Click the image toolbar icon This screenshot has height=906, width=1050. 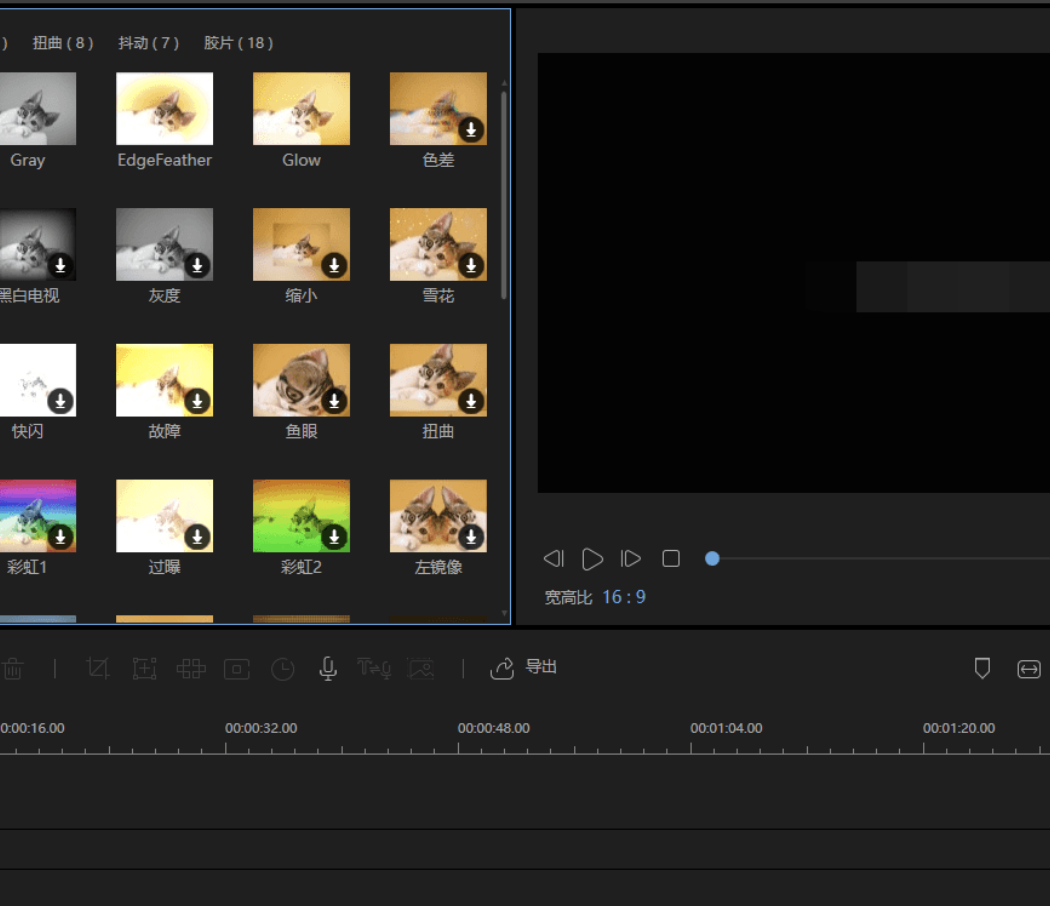coord(421,668)
